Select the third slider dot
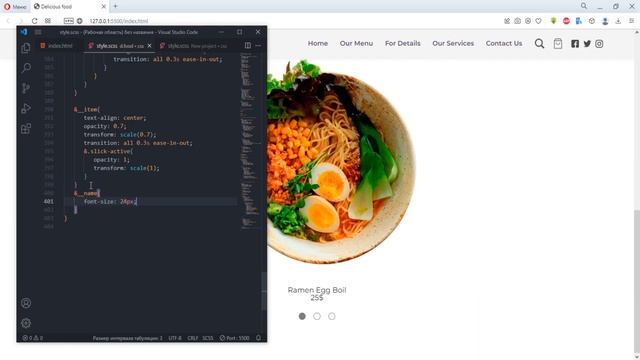Viewport: 640px width, 360px height. [331, 316]
